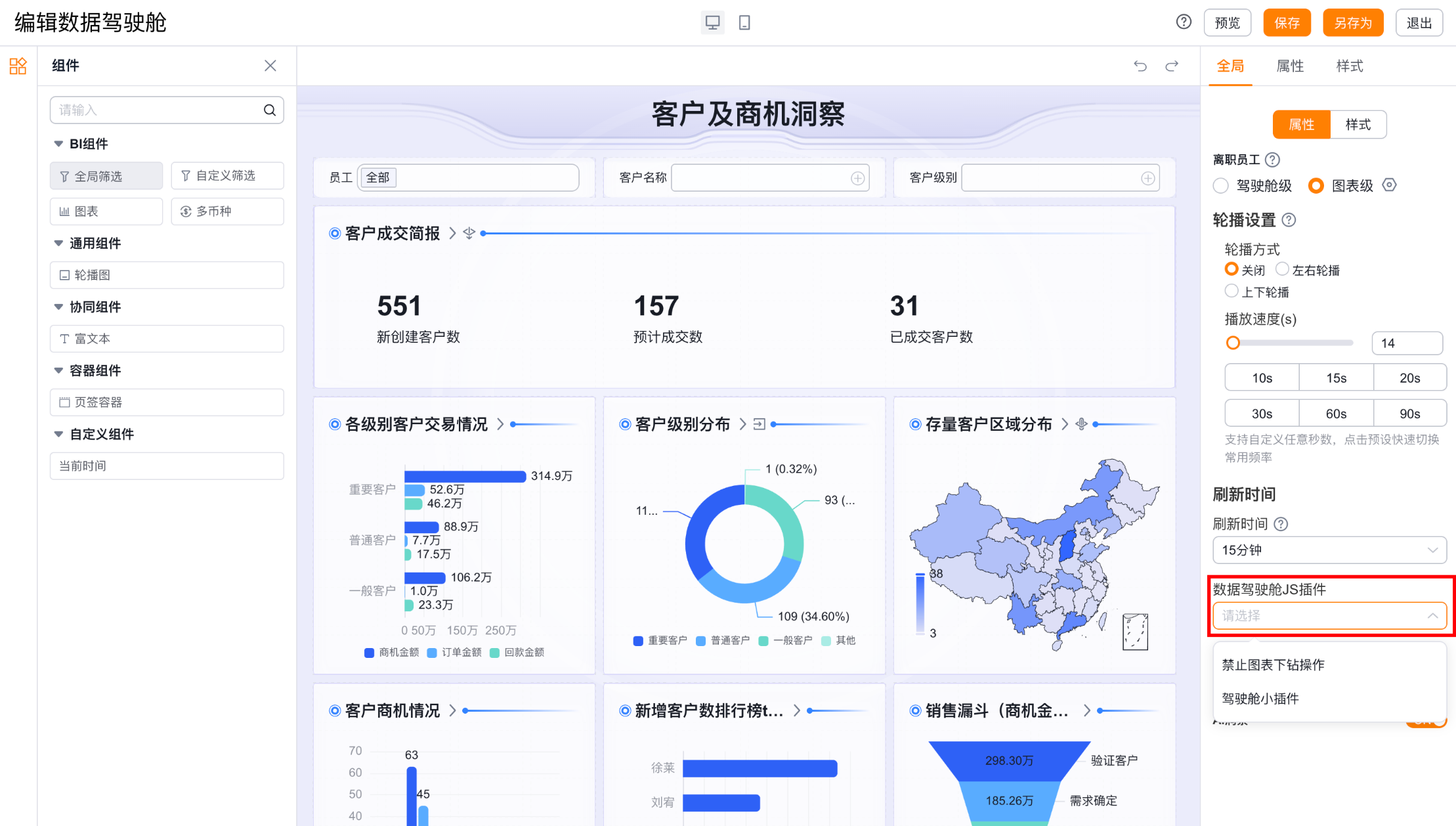Toggle 回款金额 legend in bar chart
Image resolution: width=1456 pixels, height=826 pixels.
tap(517, 652)
